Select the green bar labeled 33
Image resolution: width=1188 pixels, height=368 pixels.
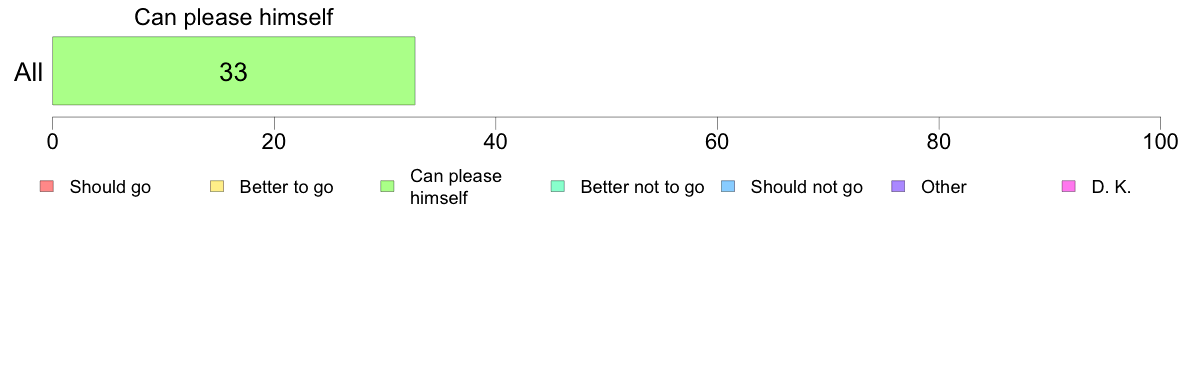point(233,70)
